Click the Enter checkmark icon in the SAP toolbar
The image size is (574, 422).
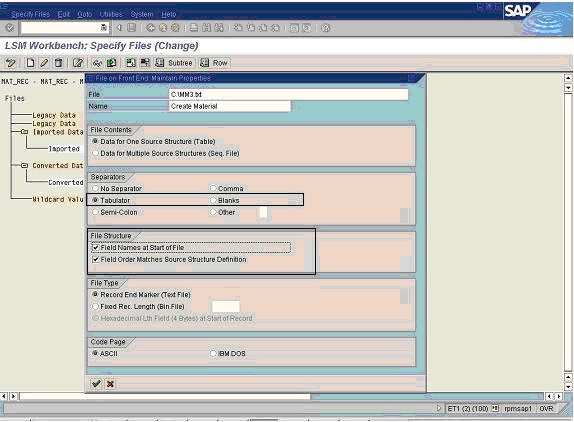point(10,27)
